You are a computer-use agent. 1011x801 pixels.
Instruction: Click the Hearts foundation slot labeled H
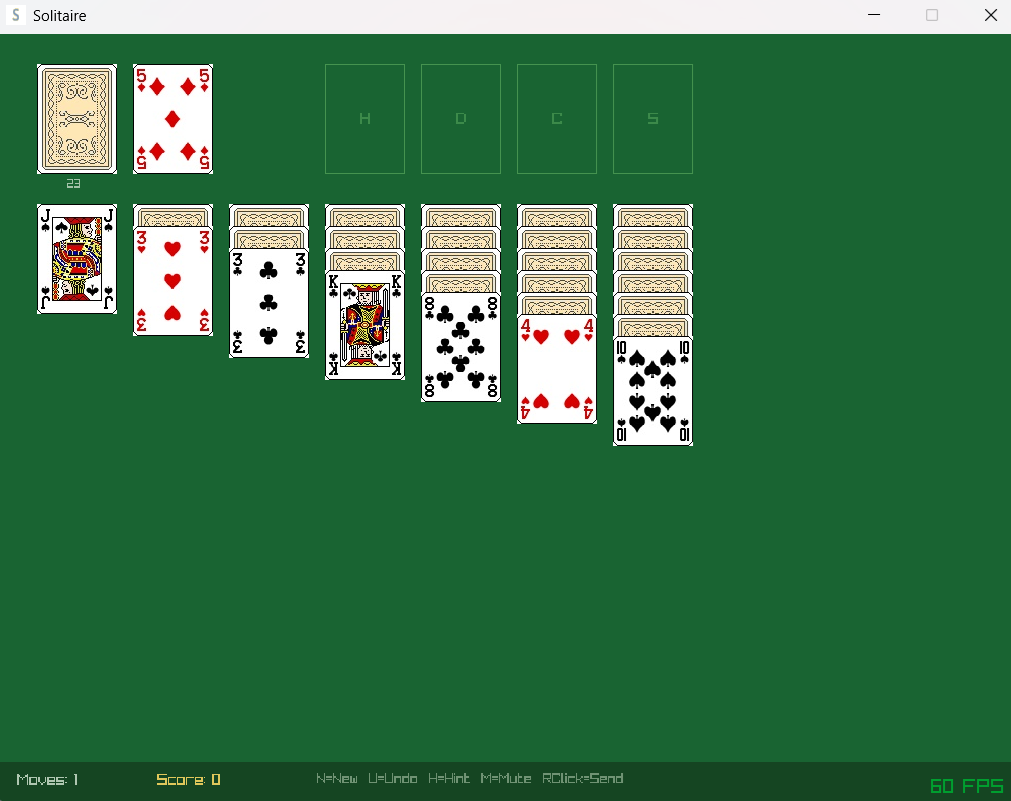(364, 118)
